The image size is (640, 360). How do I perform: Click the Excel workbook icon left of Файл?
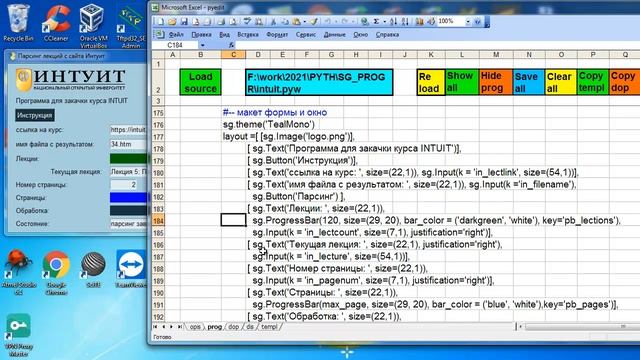pyautogui.click(x=160, y=34)
